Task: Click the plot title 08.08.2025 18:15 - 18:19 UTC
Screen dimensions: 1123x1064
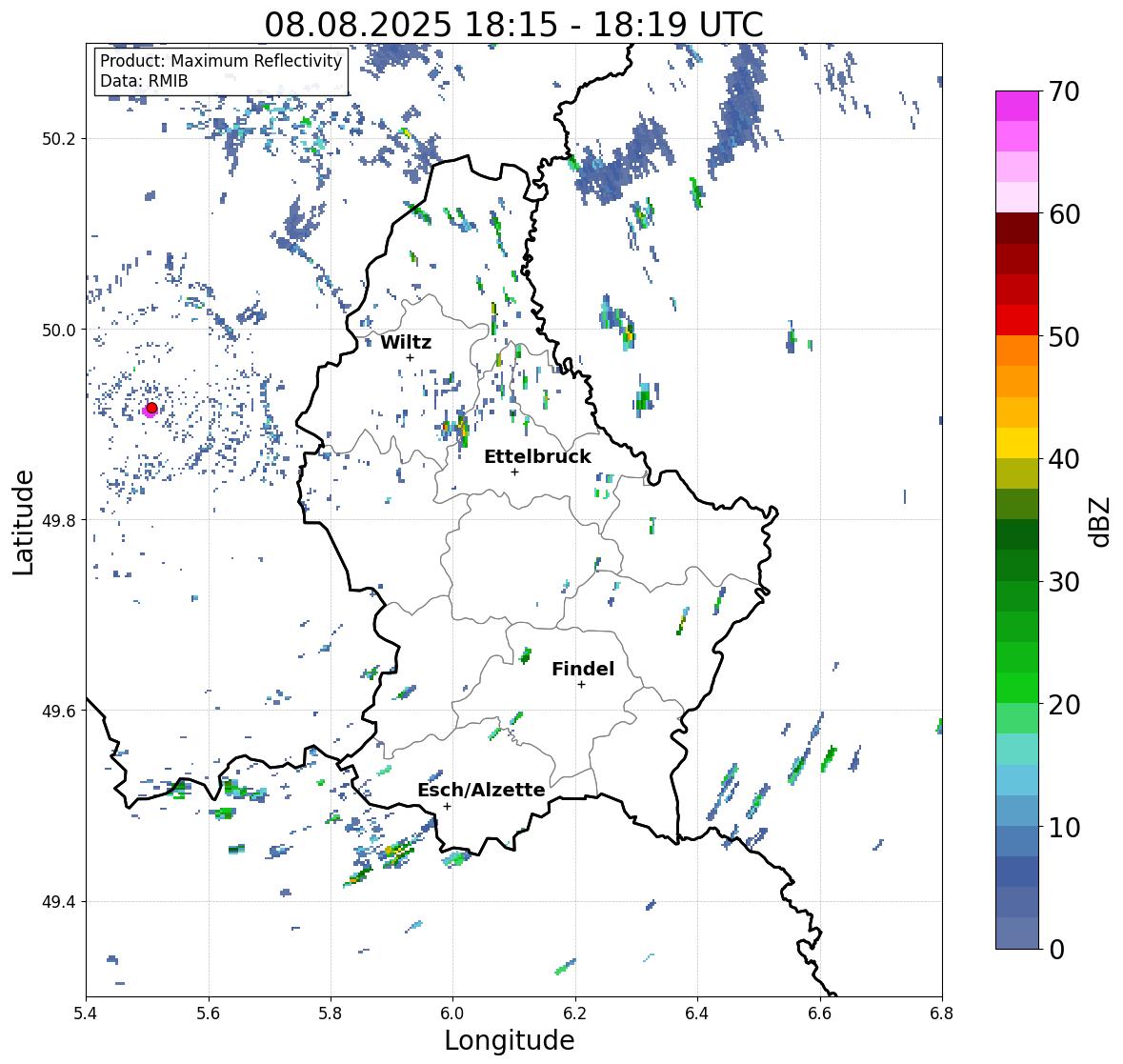Action: click(x=513, y=25)
